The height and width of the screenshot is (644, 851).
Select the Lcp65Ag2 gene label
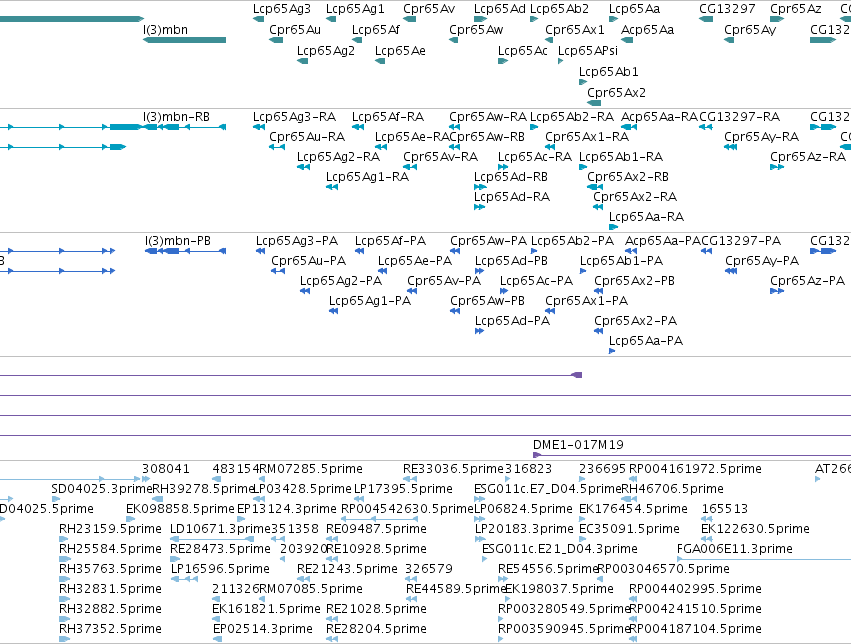click(x=326, y=51)
